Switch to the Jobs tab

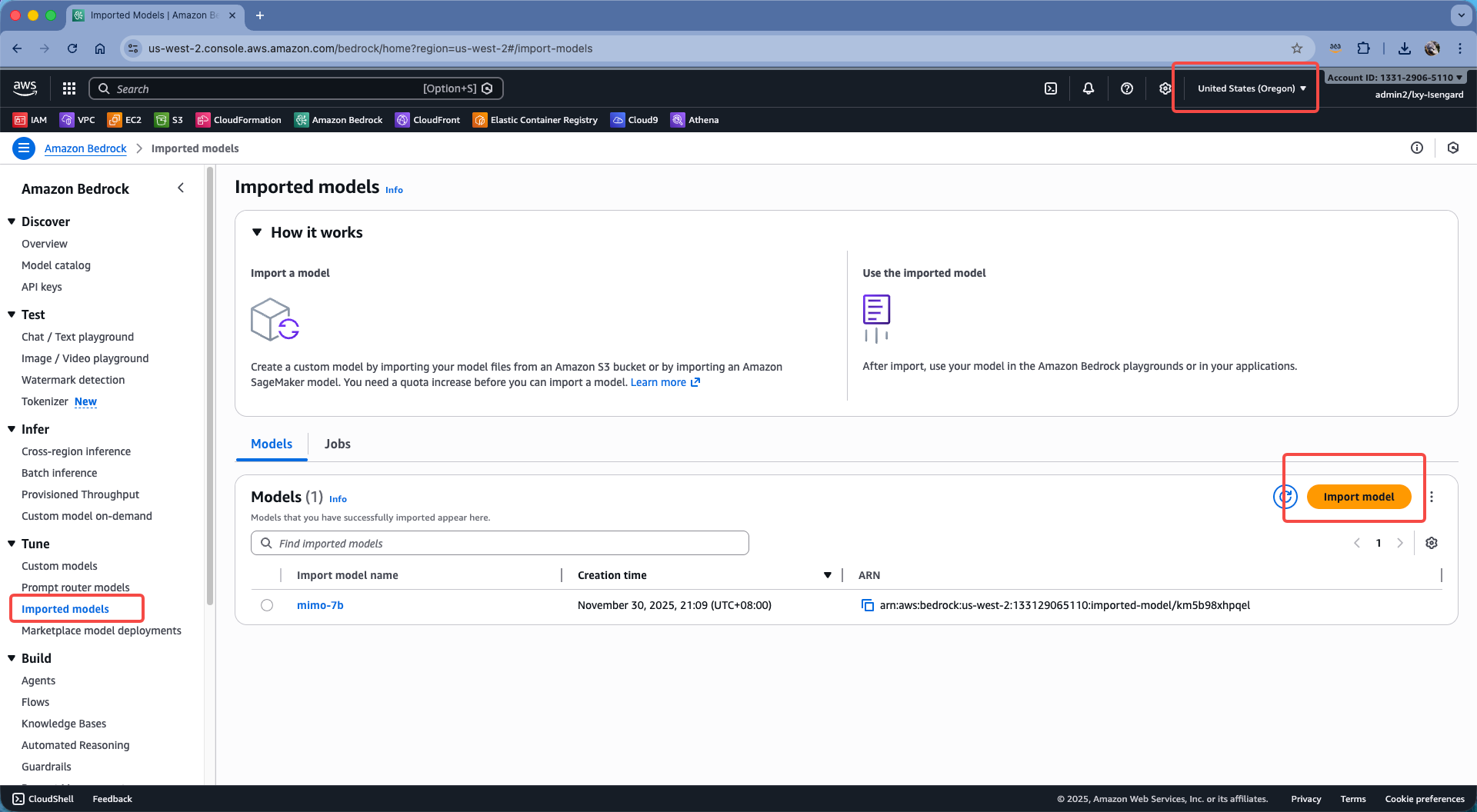pos(337,444)
